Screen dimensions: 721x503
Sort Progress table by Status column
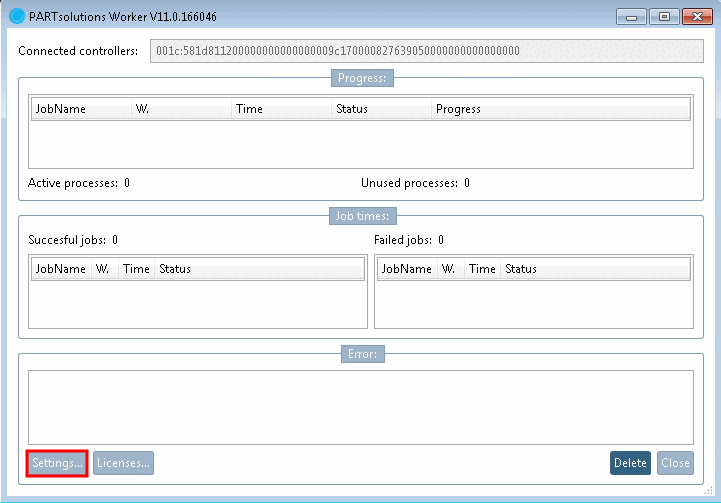tap(382, 109)
